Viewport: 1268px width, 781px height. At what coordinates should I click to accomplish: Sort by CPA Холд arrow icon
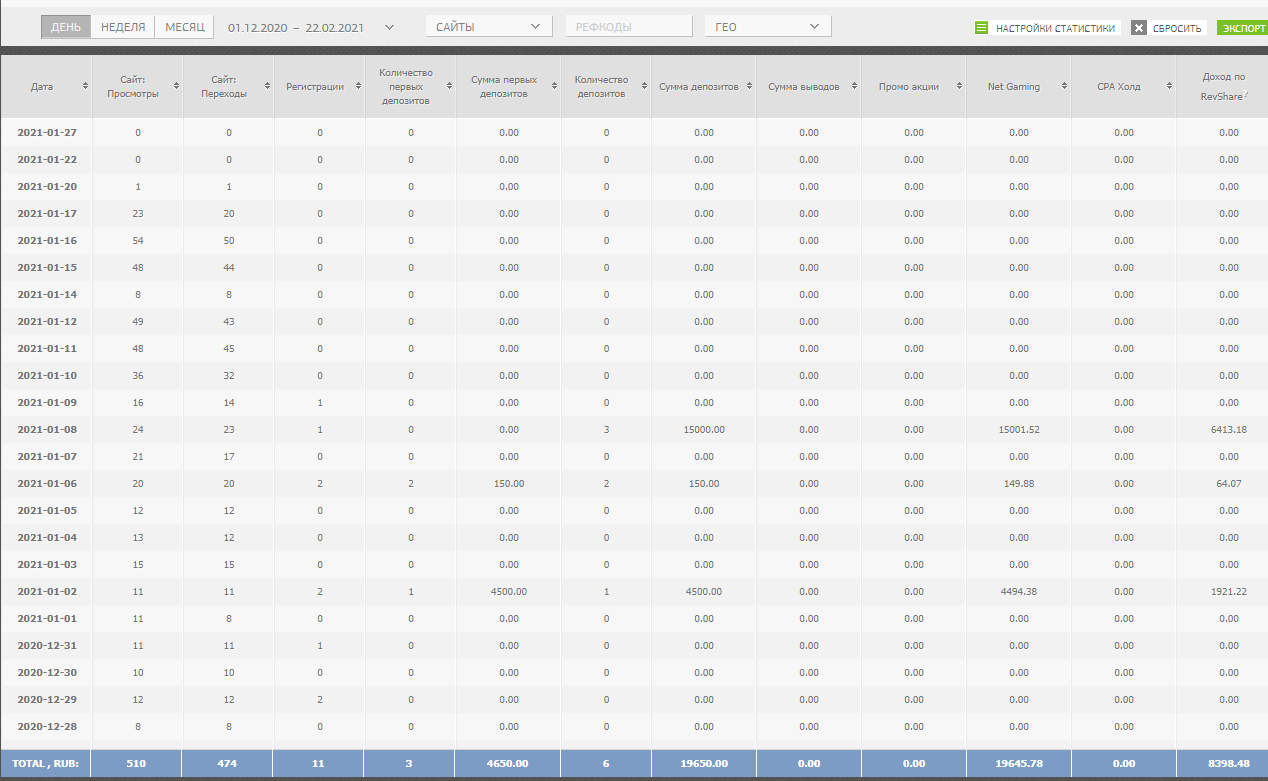(1167, 87)
